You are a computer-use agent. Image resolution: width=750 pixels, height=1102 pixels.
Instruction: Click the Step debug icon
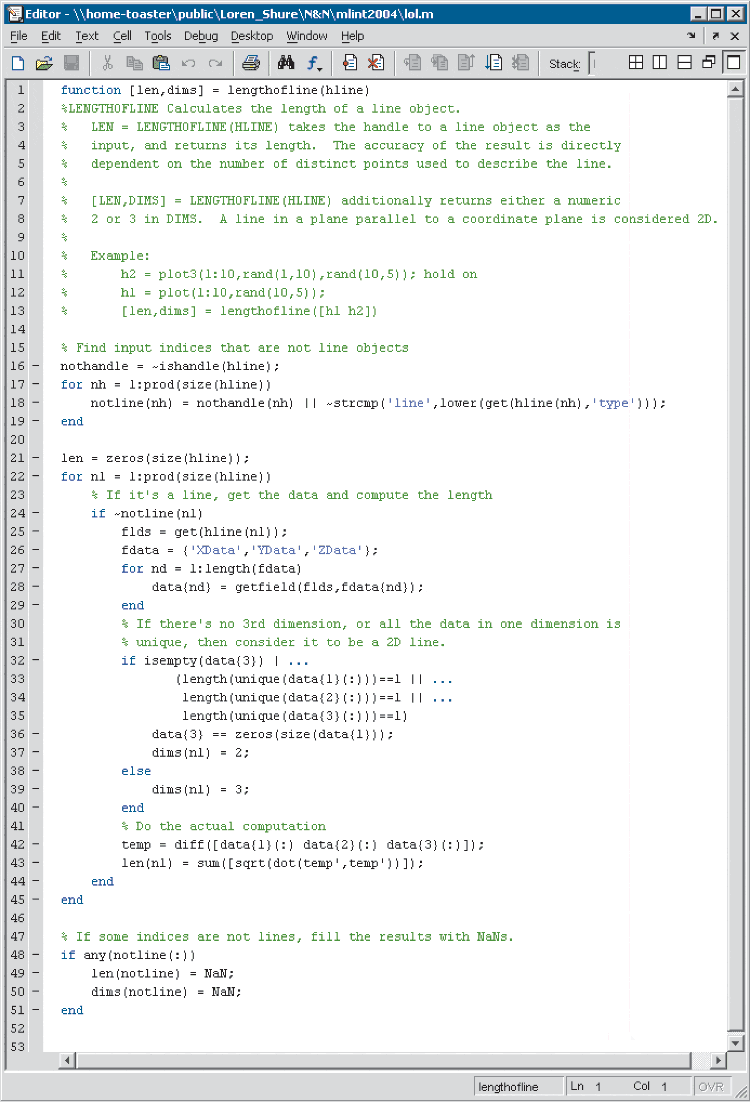click(413, 63)
